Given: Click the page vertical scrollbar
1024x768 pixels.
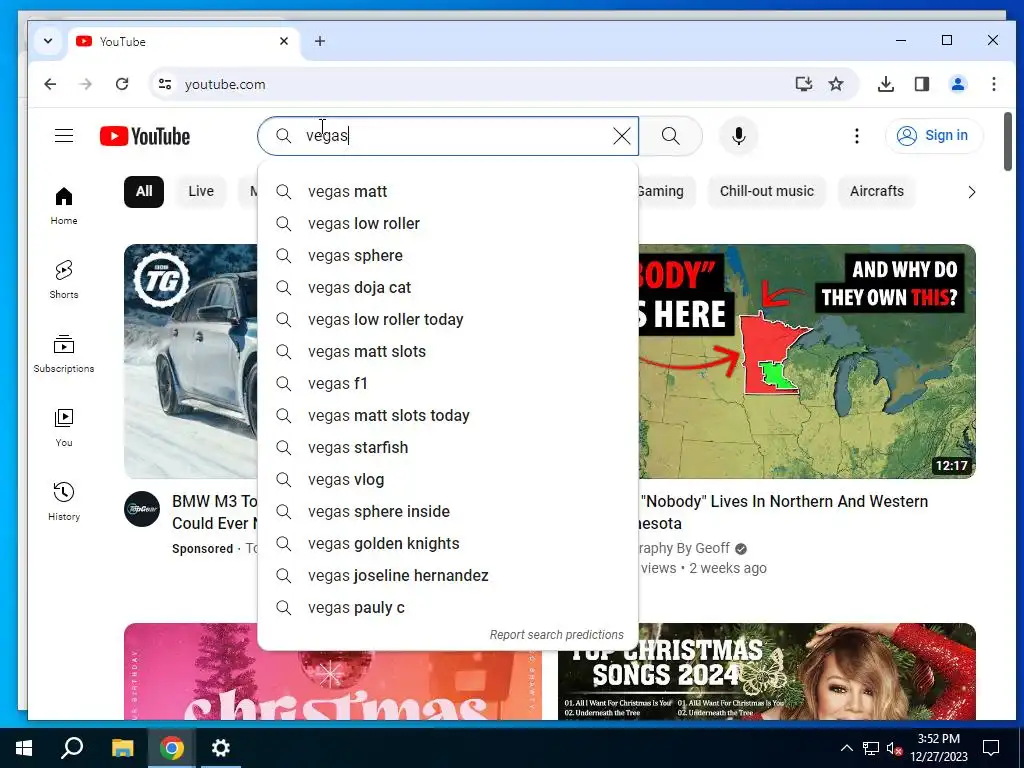Looking at the screenshot, I should [x=1008, y=141].
